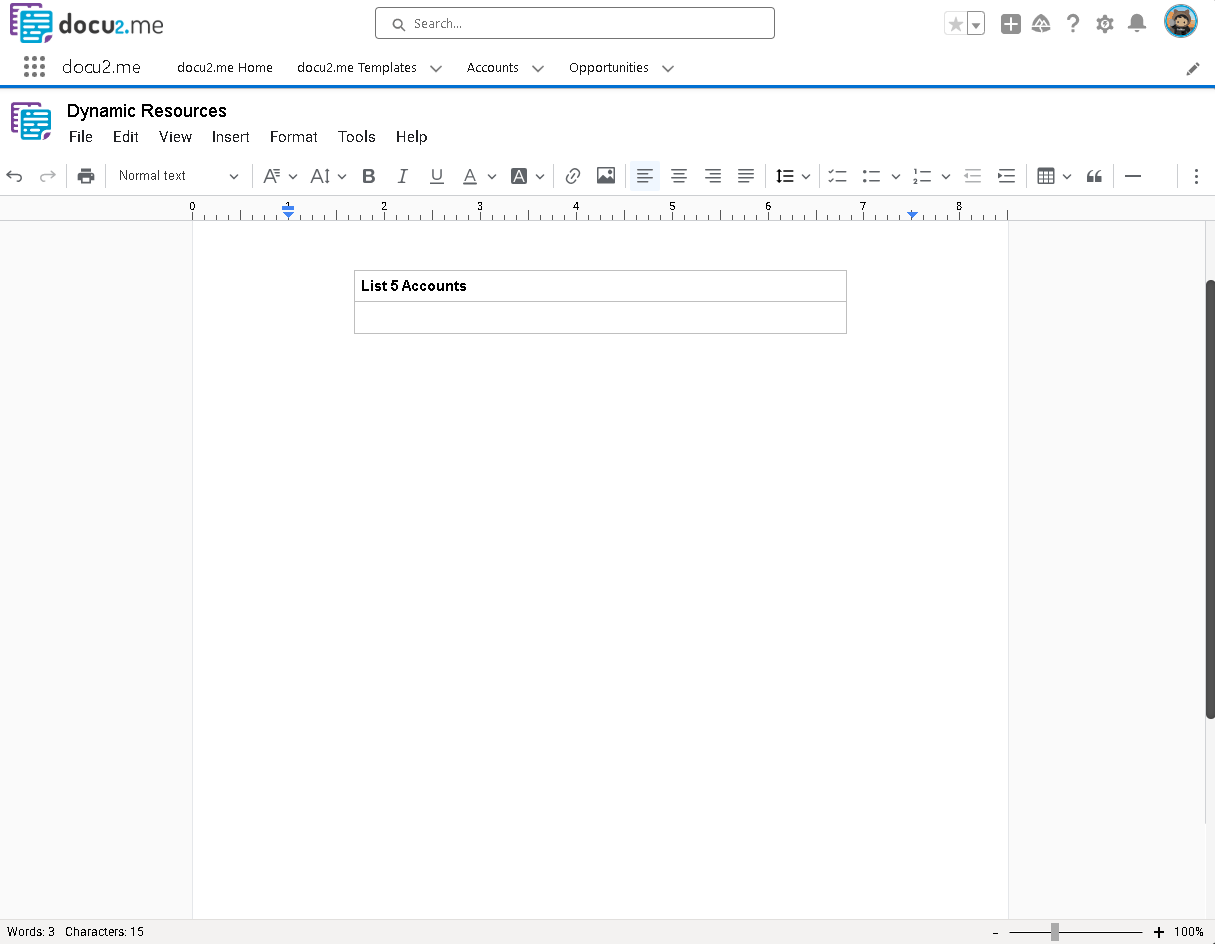The height and width of the screenshot is (944, 1215).
Task: Align text right
Action: click(713, 176)
